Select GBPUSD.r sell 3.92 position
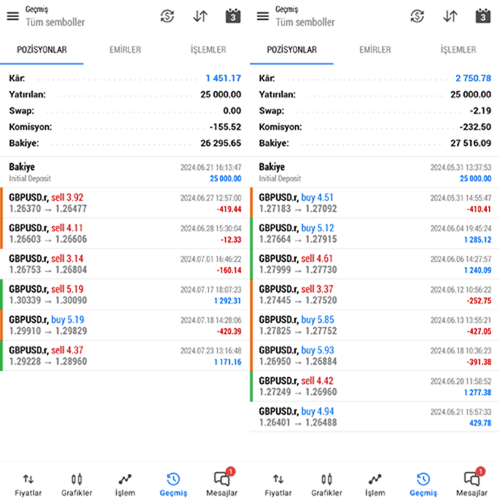Screen dimensions: 500x500 [x=125, y=203]
